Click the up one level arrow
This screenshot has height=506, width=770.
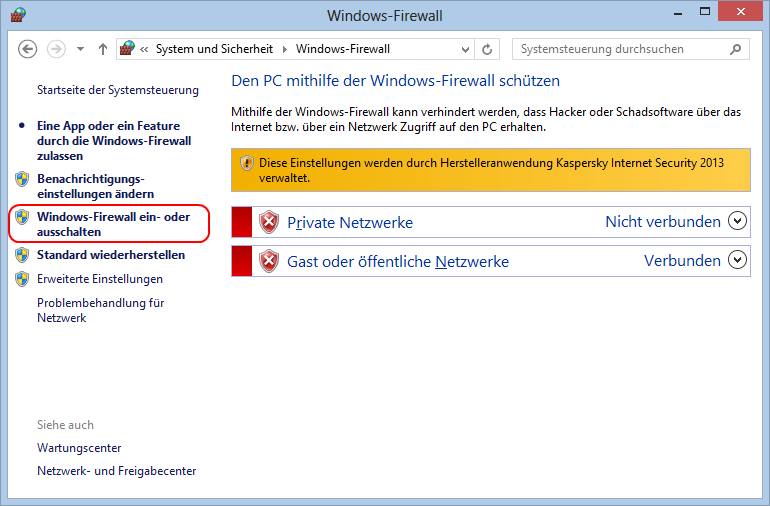pos(103,49)
